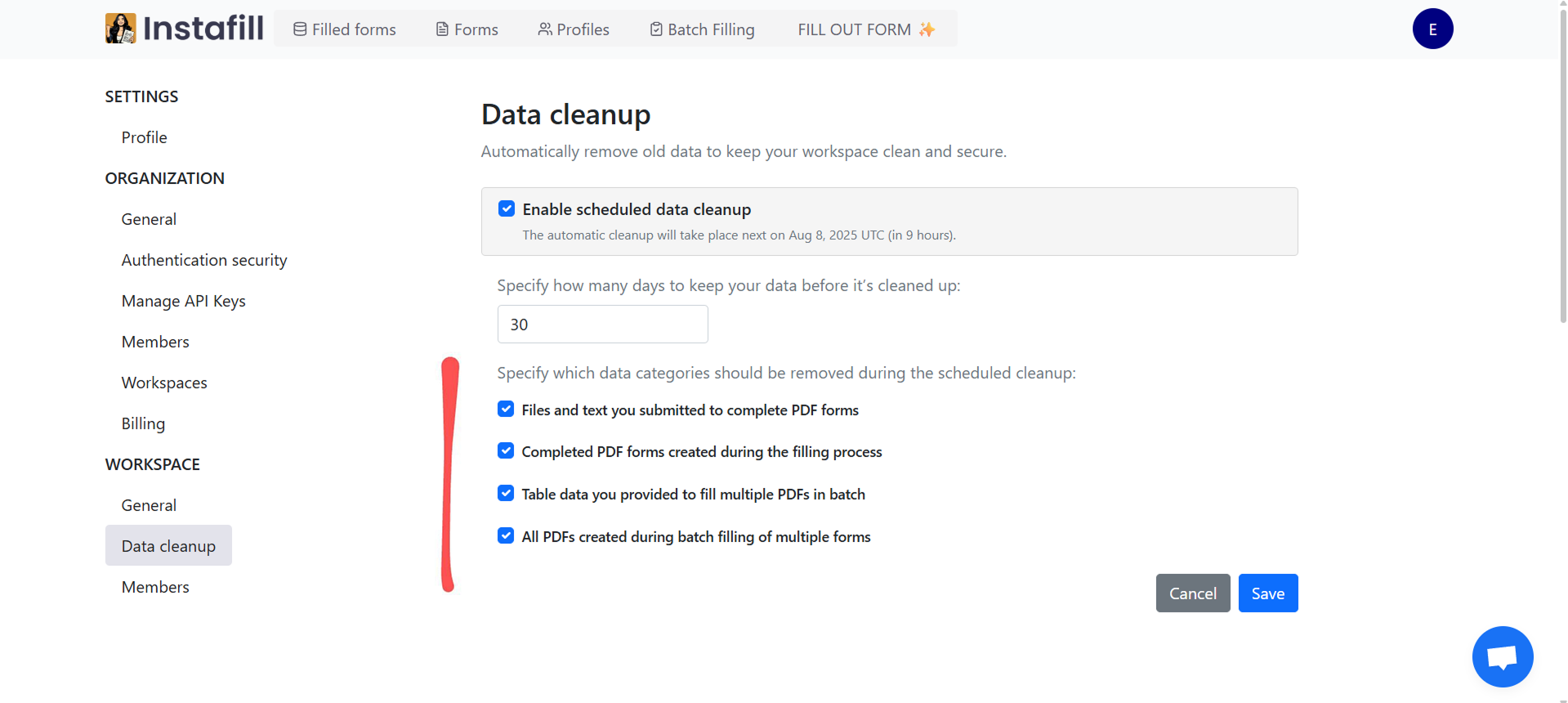Navigate to Workspaces settings
The width and height of the screenshot is (1568, 703).
(x=163, y=382)
